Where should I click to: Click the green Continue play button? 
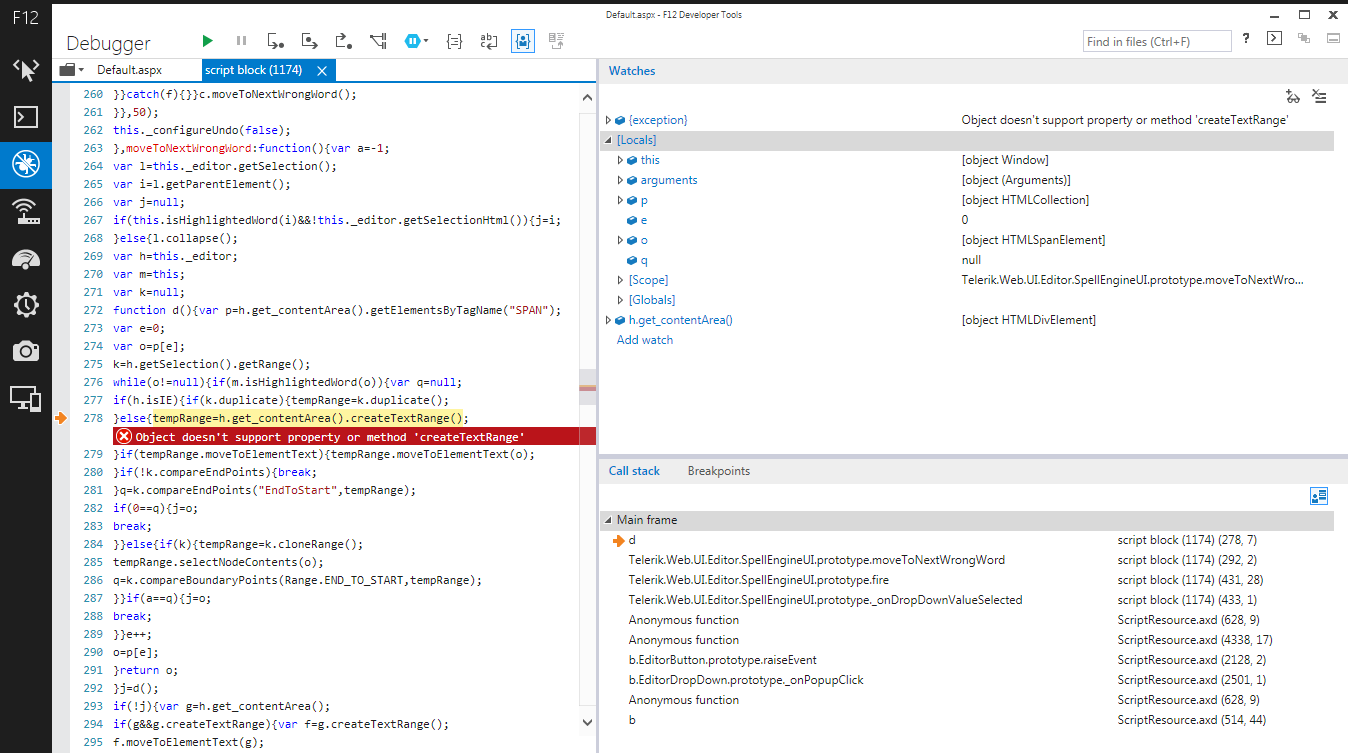pyautogui.click(x=207, y=41)
